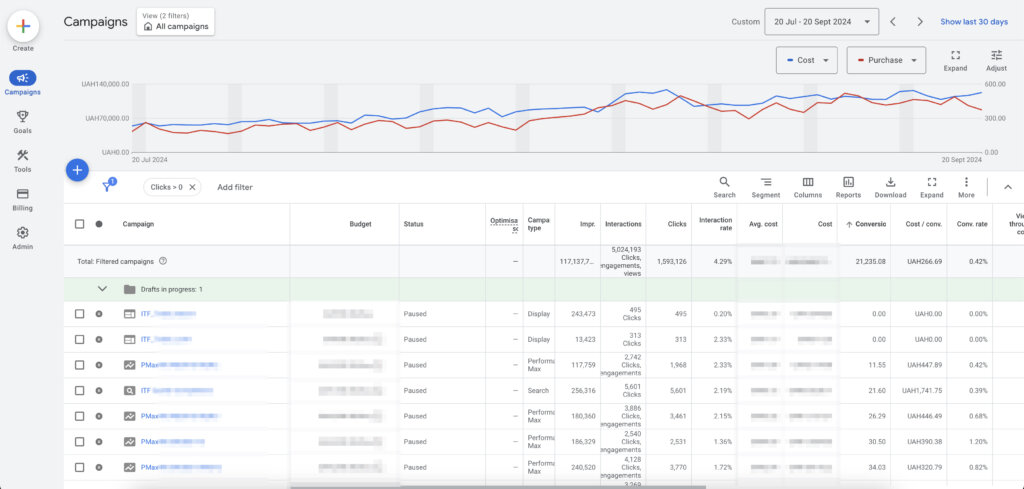1024x489 pixels.
Task: Open the Reports icon
Action: click(x=848, y=187)
